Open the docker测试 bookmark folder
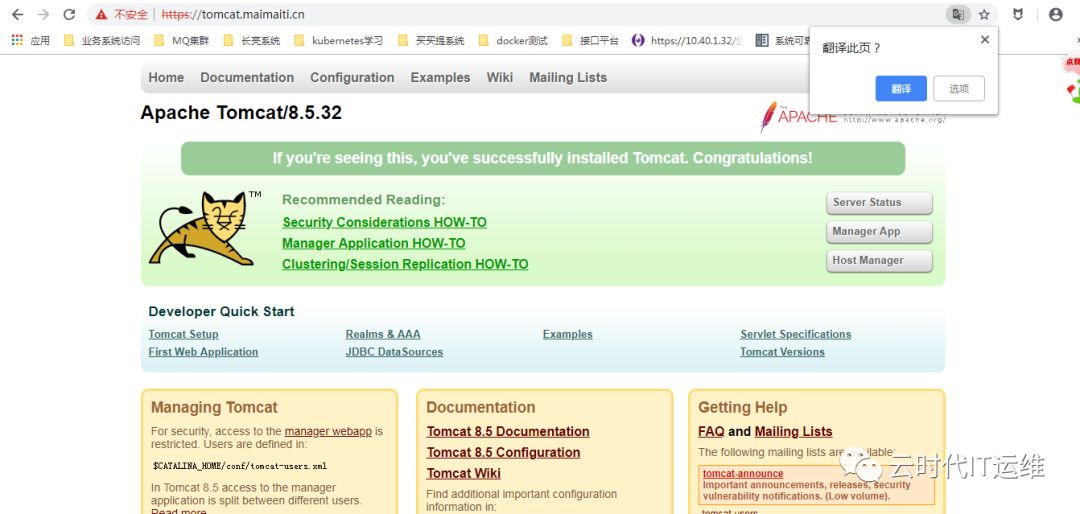1080x514 pixels. pyautogui.click(x=513, y=41)
